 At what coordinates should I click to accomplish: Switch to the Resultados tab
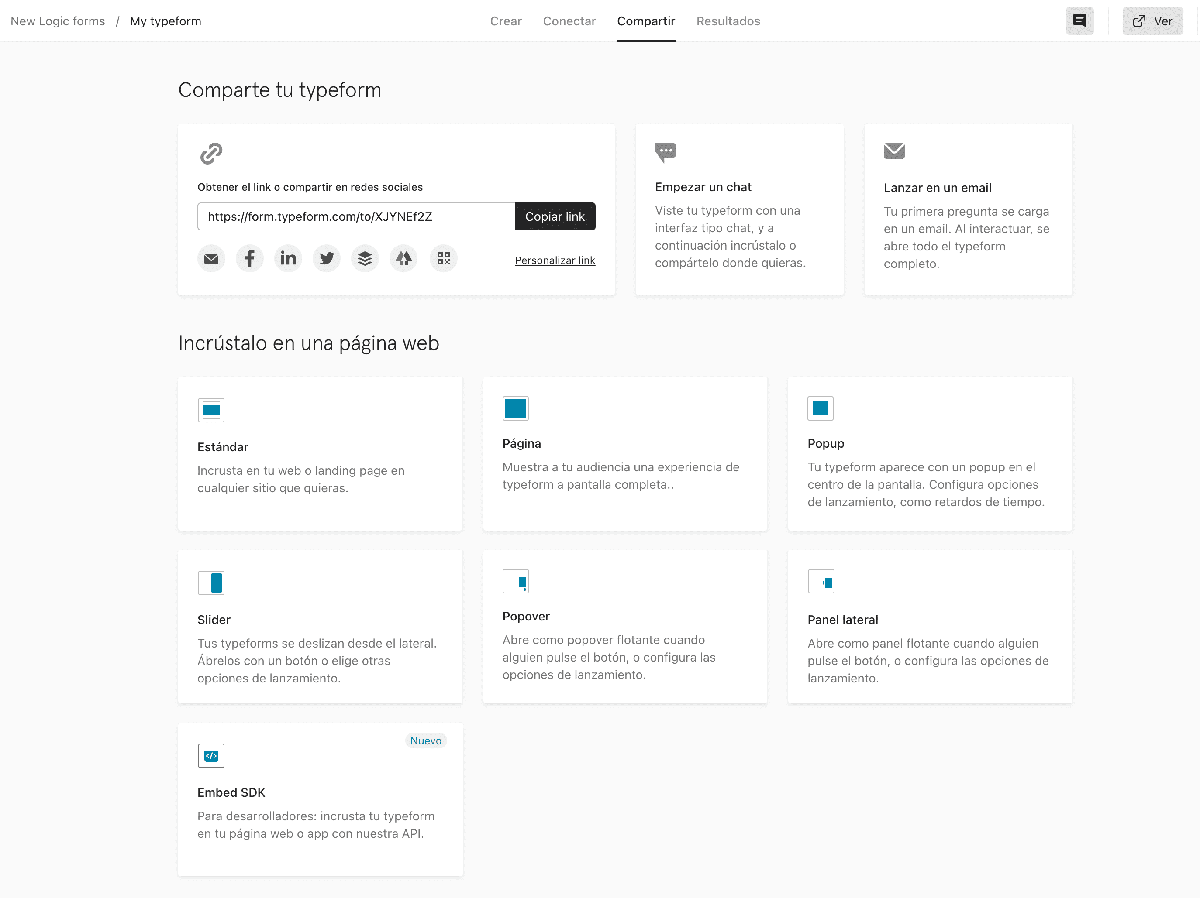point(728,20)
